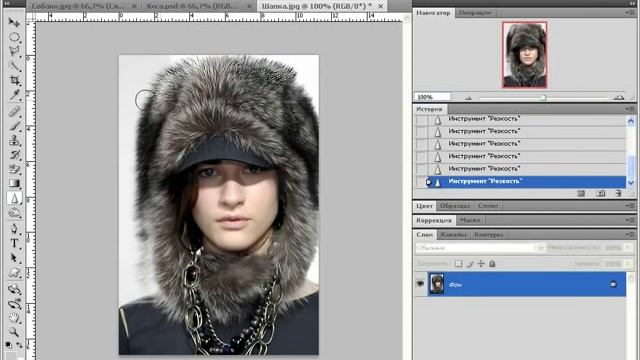Select the Gradient tool
640x360 pixels.
[x=14, y=183]
